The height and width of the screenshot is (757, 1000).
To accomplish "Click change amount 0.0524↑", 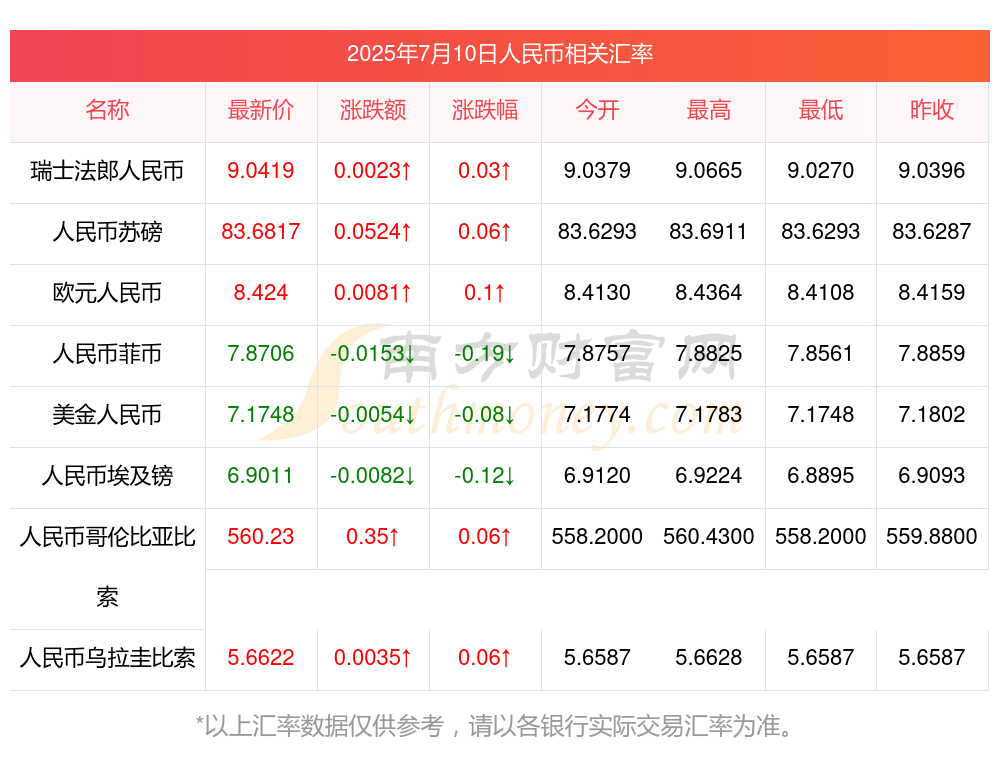I will click(373, 232).
